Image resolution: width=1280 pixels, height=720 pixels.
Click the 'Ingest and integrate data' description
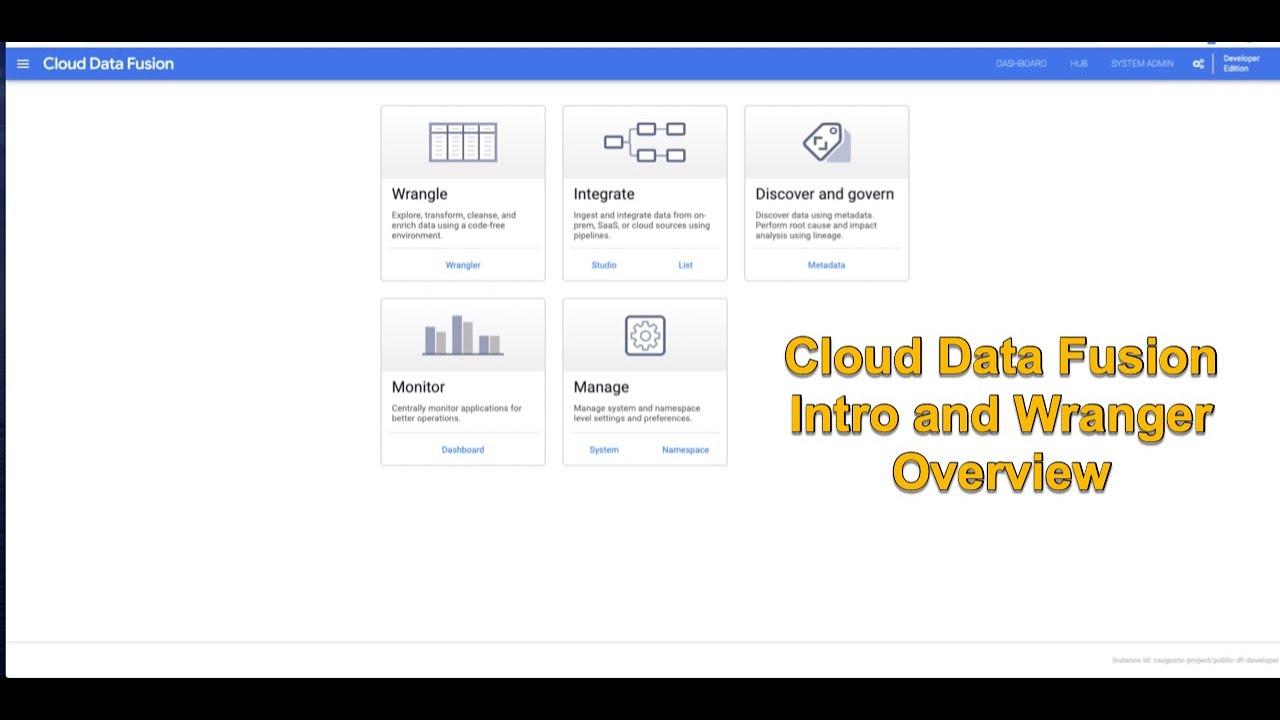[642, 225]
